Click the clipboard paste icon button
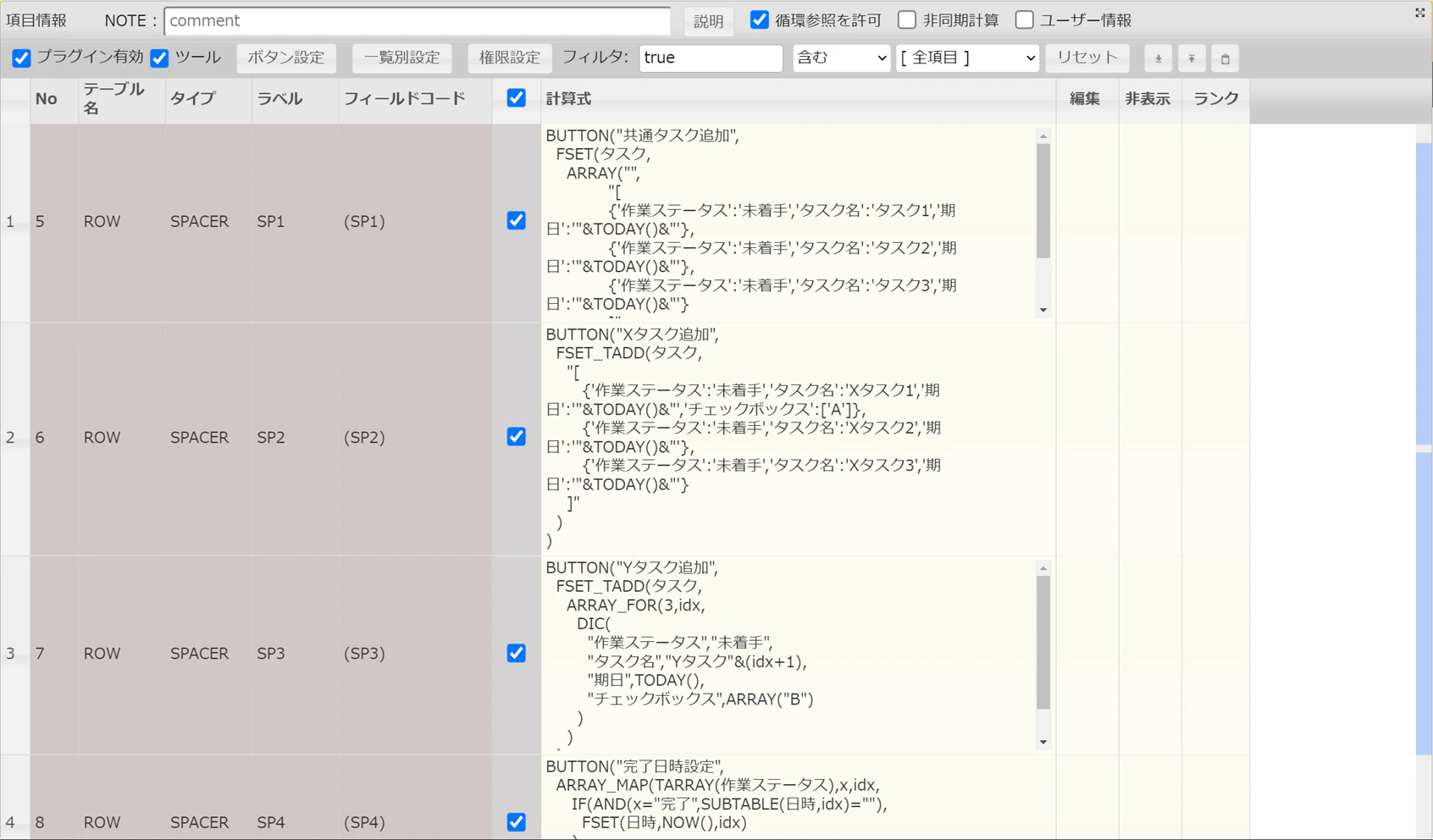1433x840 pixels. 1225,58
